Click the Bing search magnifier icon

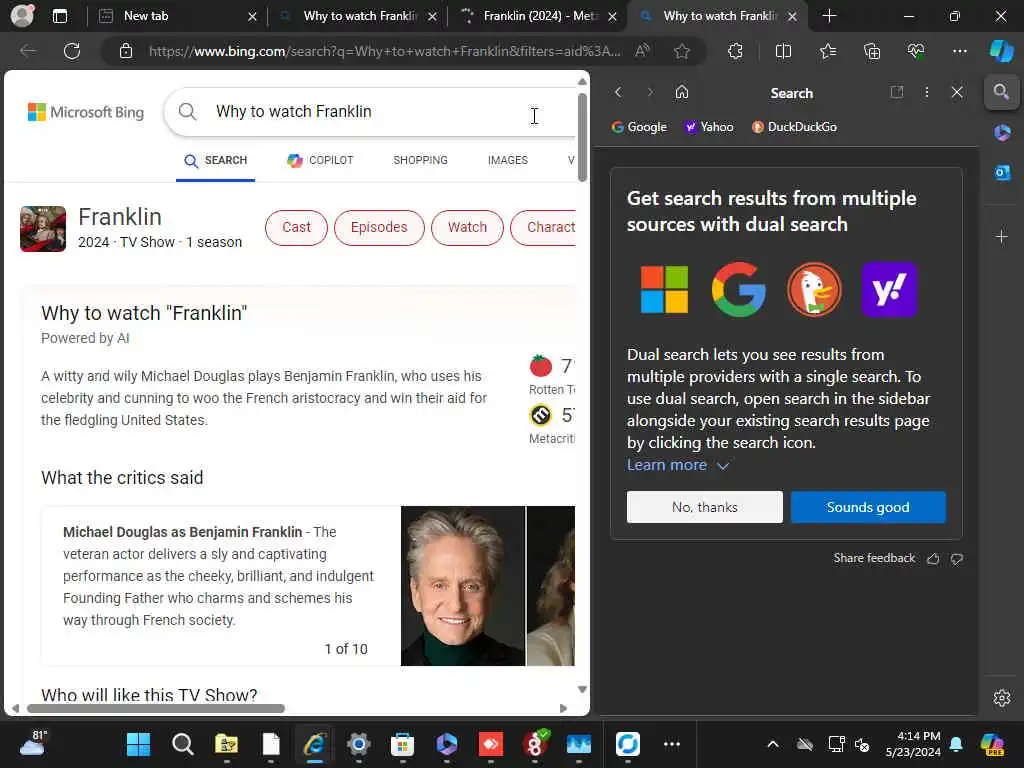(187, 112)
